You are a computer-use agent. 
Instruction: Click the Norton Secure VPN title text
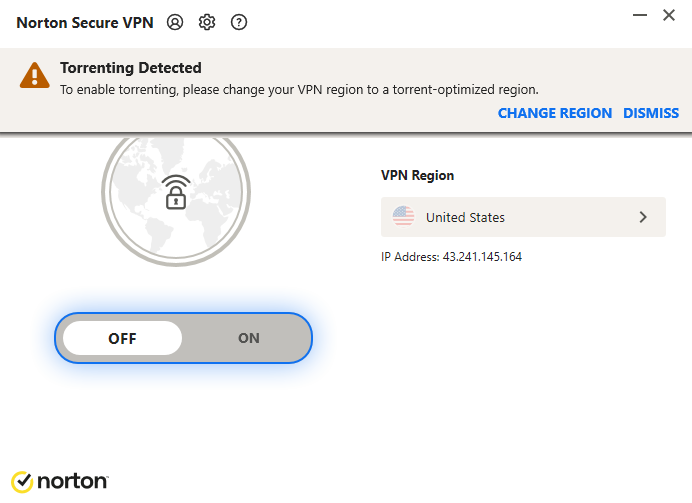[x=85, y=22]
